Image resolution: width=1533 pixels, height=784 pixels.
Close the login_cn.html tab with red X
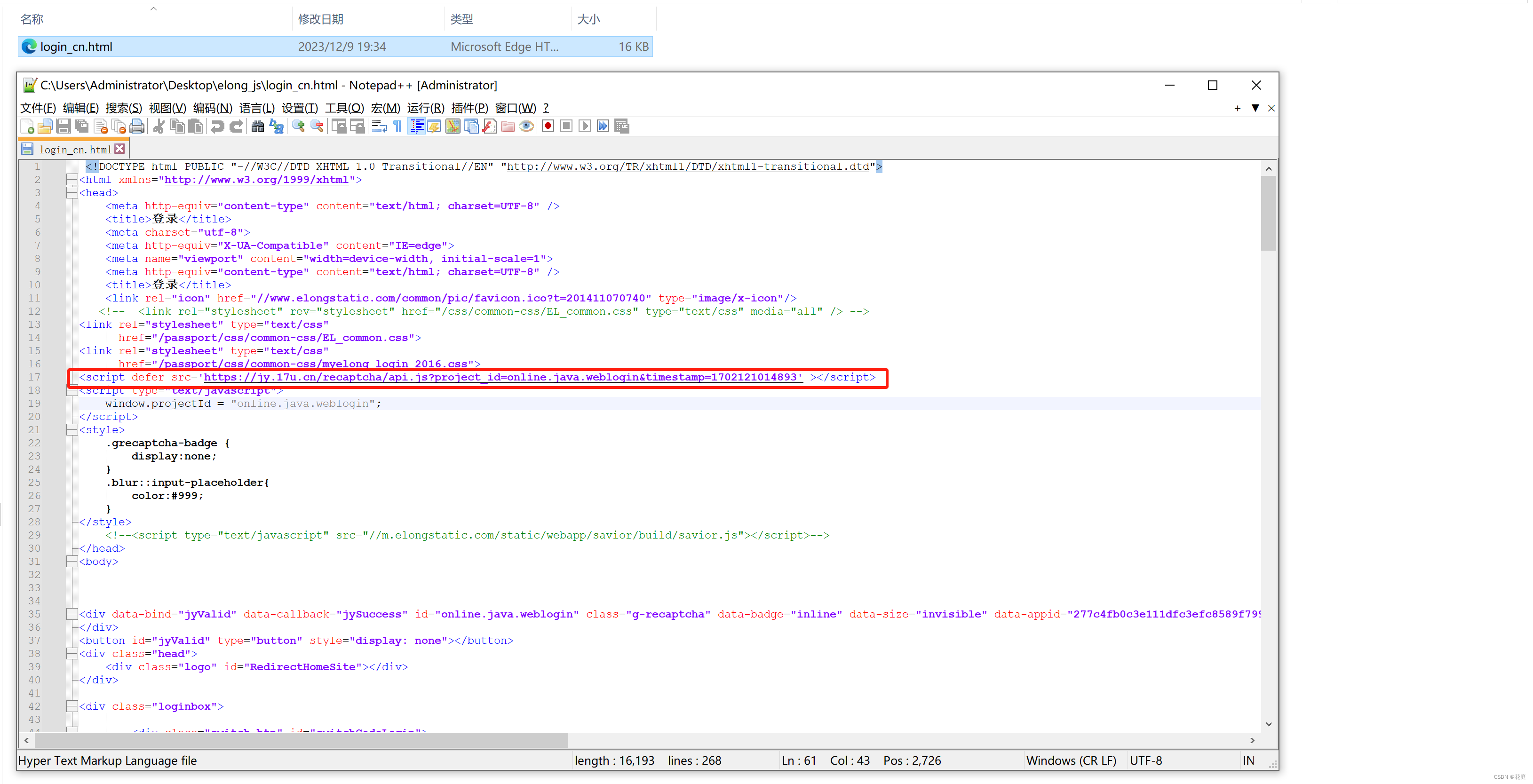(119, 149)
